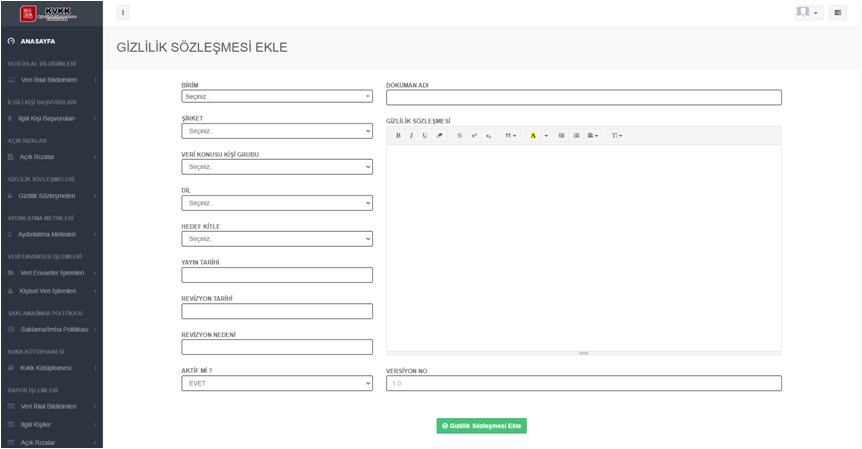Click the underline formatting icon
The height and width of the screenshot is (449, 862).
(x=424, y=135)
